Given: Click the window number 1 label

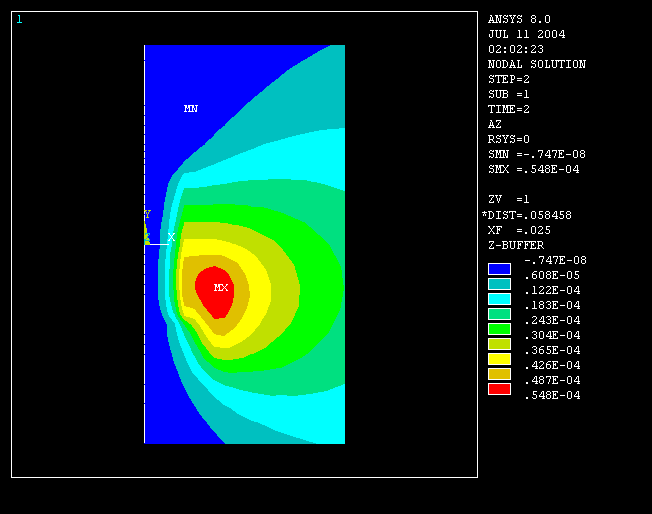Looking at the screenshot, I should pyautogui.click(x=19, y=19).
